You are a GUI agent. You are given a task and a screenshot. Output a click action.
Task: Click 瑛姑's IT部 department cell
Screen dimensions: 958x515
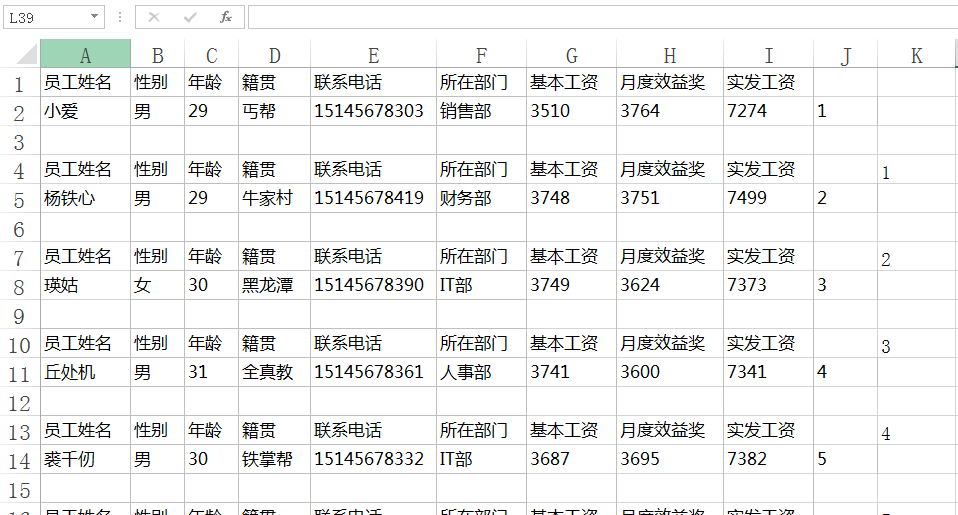[x=481, y=285]
